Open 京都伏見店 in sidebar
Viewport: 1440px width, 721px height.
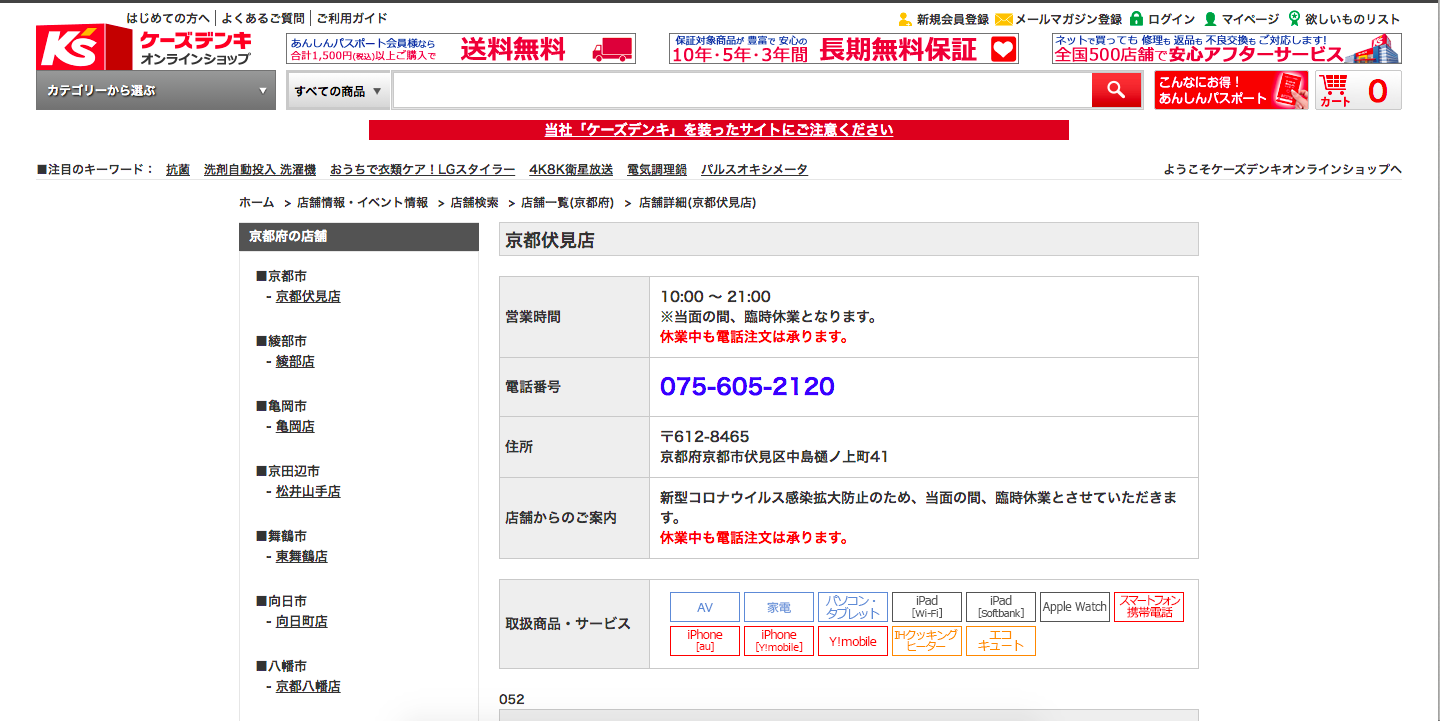pyautogui.click(x=308, y=296)
